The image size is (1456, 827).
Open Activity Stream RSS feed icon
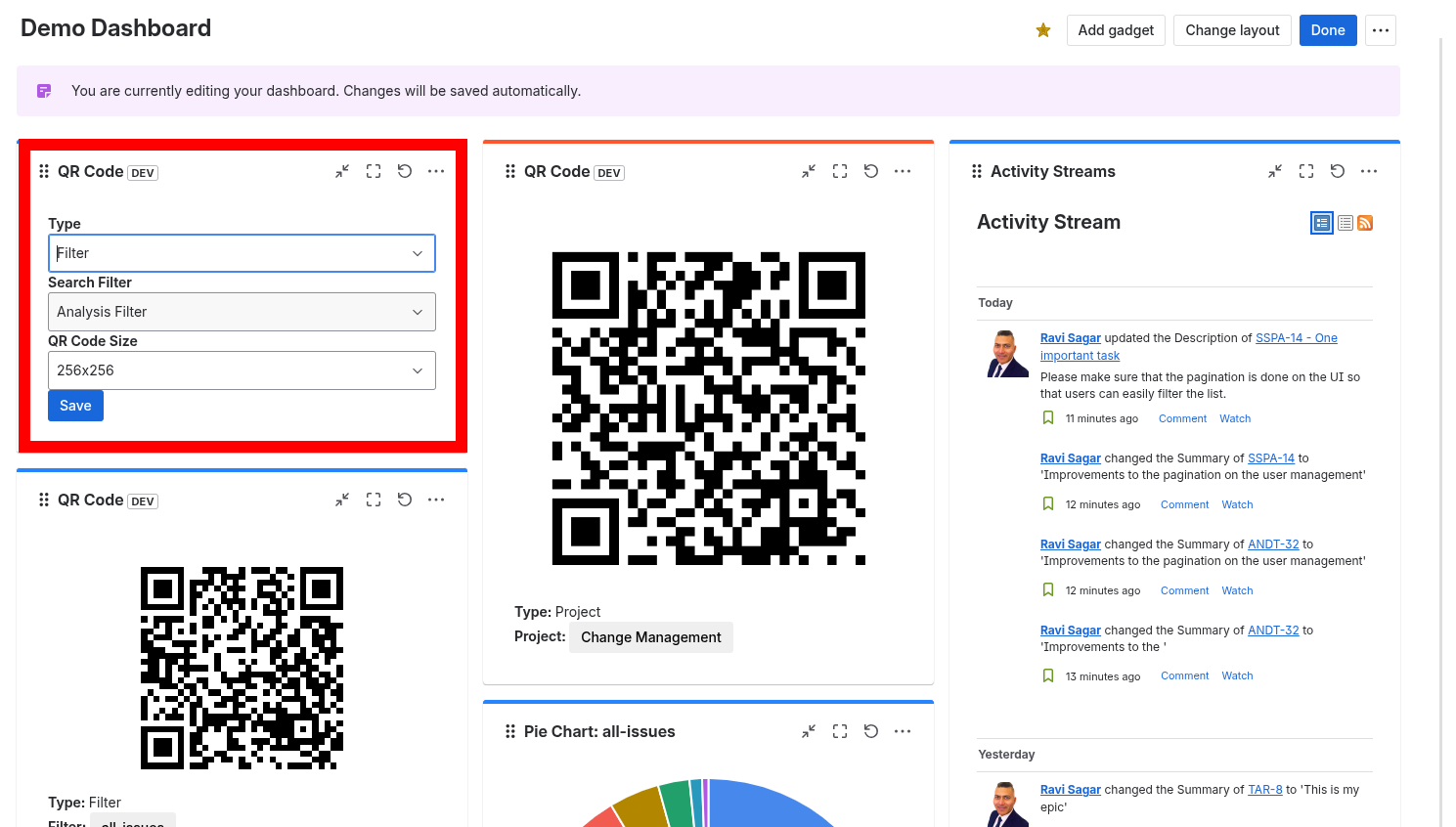pos(1365,223)
